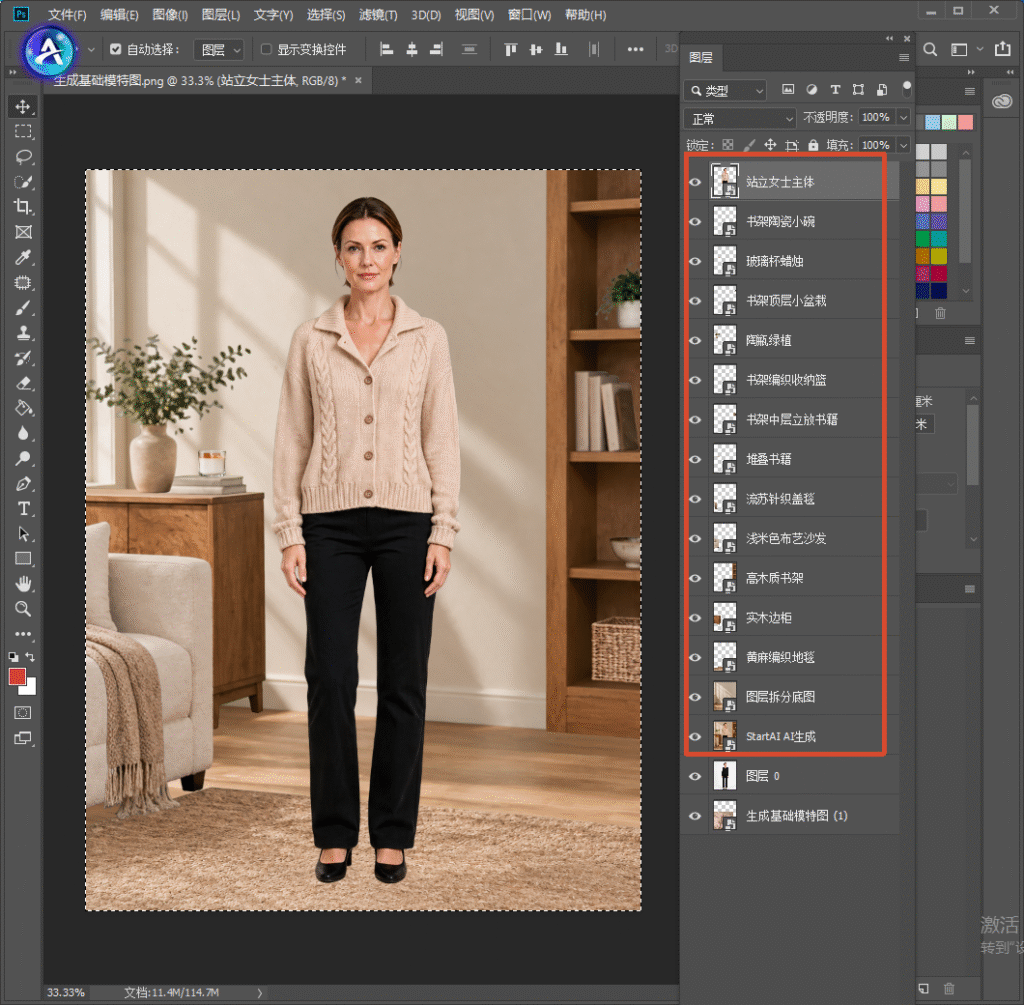Select the Frame tool
Screen dimensions: 1024x1005
click(23, 232)
